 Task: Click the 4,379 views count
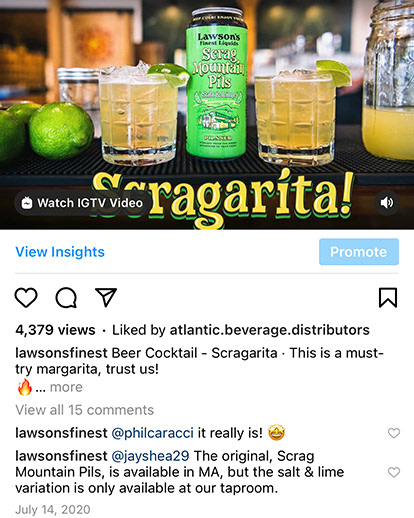coord(55,330)
